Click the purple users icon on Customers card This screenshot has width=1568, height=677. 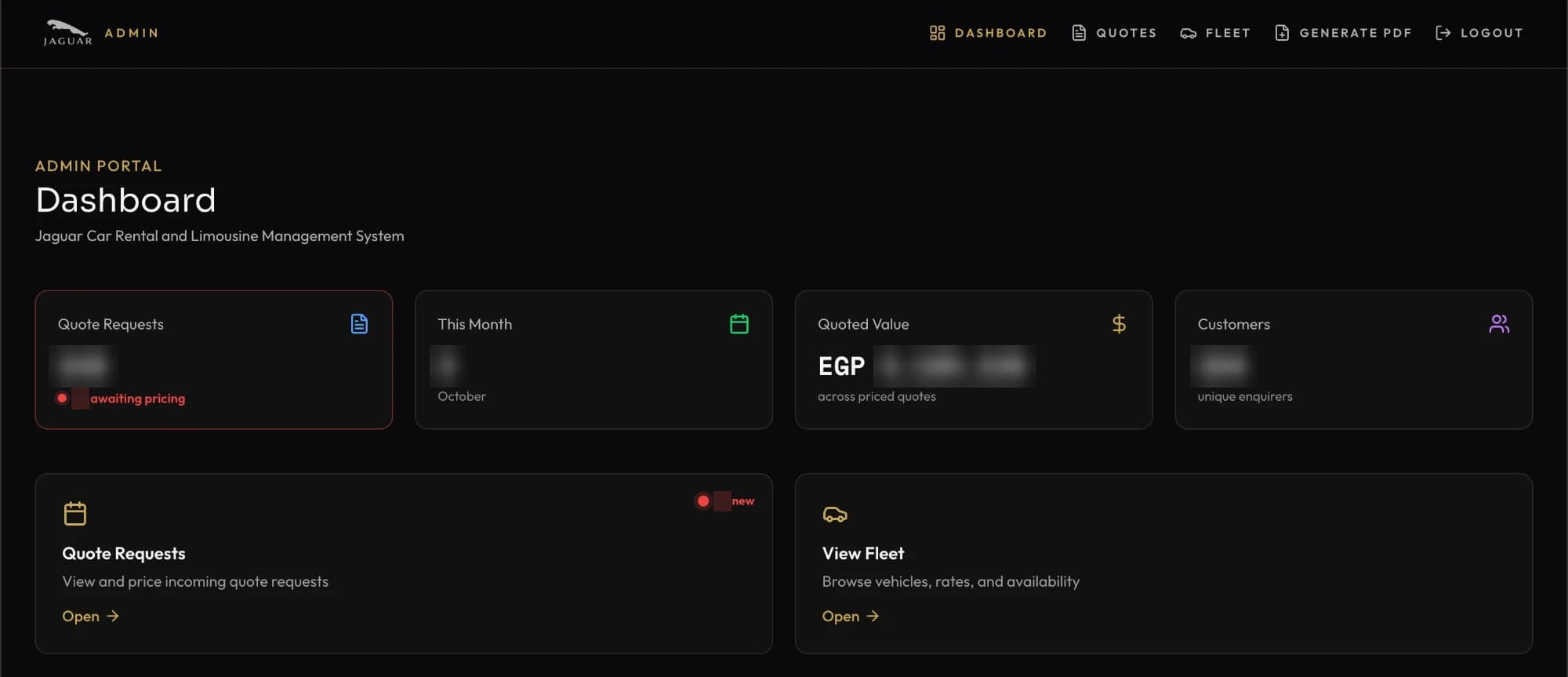click(x=1499, y=324)
